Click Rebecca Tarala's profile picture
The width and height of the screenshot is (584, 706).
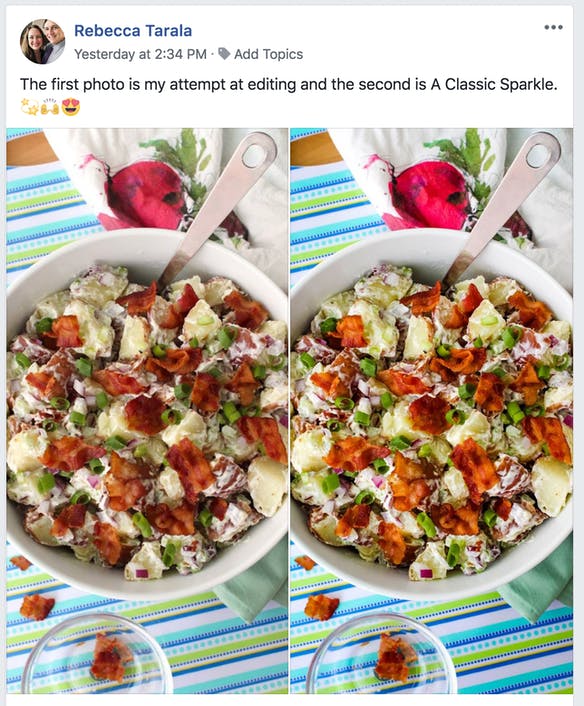click(42, 41)
